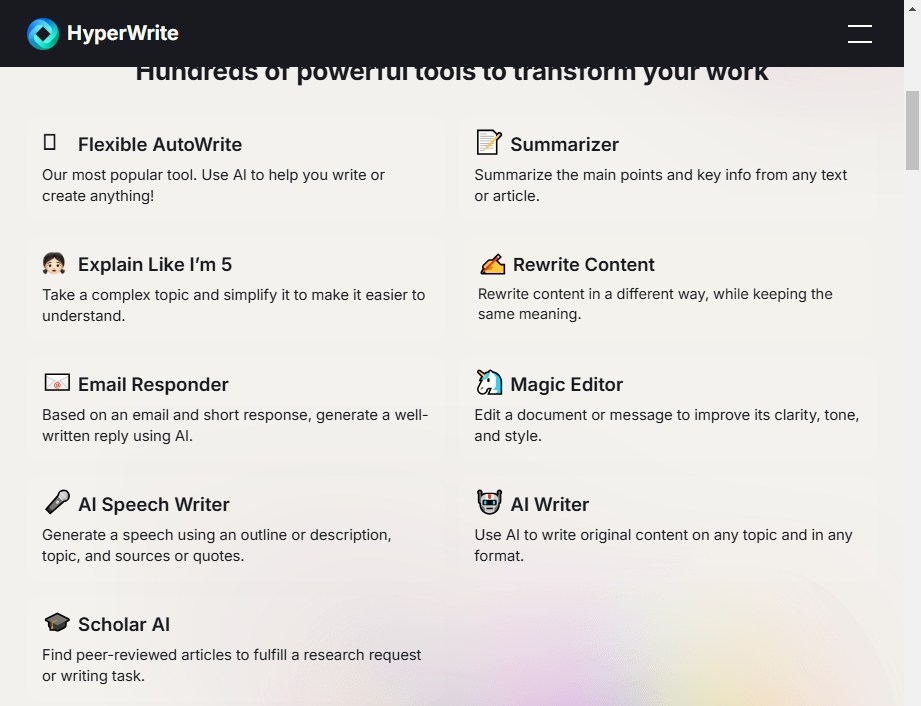The image size is (921, 706).
Task: Click "Rewrite content in a different way" text
Action: 655,304
